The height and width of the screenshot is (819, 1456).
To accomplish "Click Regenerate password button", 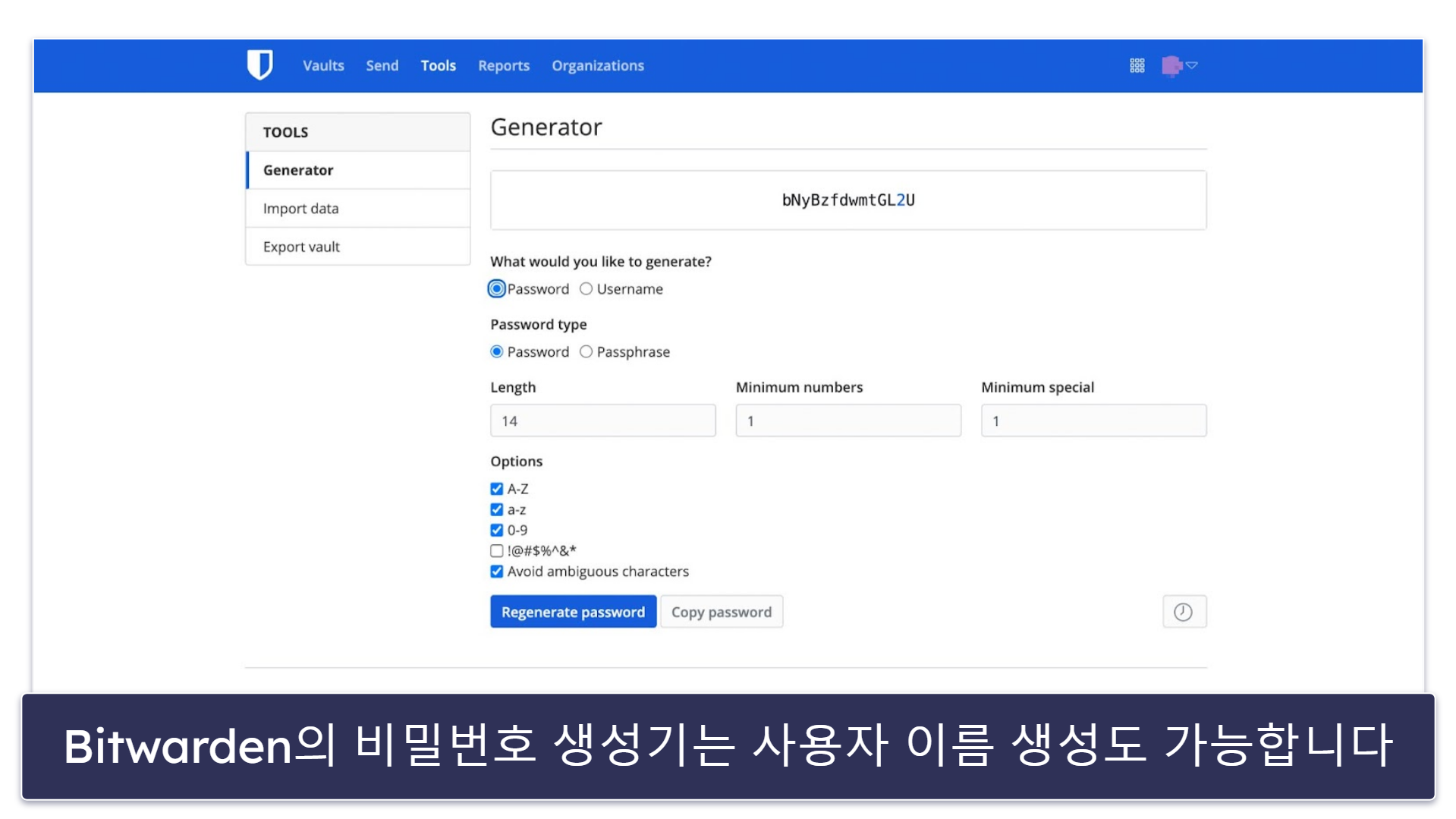I will coord(574,612).
